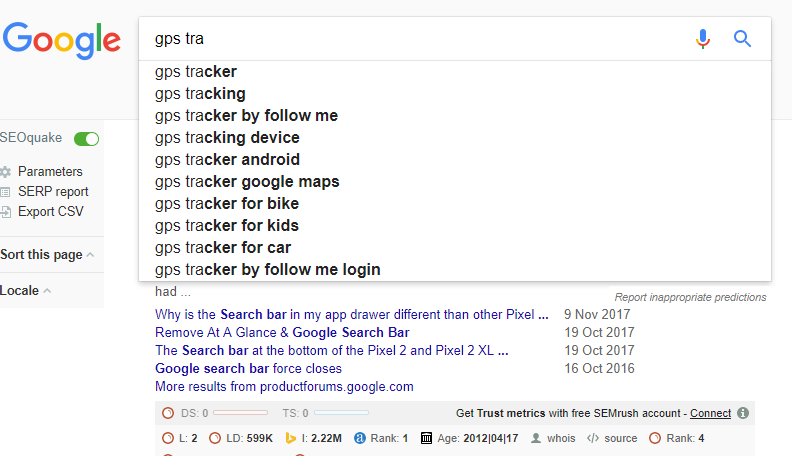
Task: Click the blue magnifier search icon
Action: pyautogui.click(x=742, y=39)
